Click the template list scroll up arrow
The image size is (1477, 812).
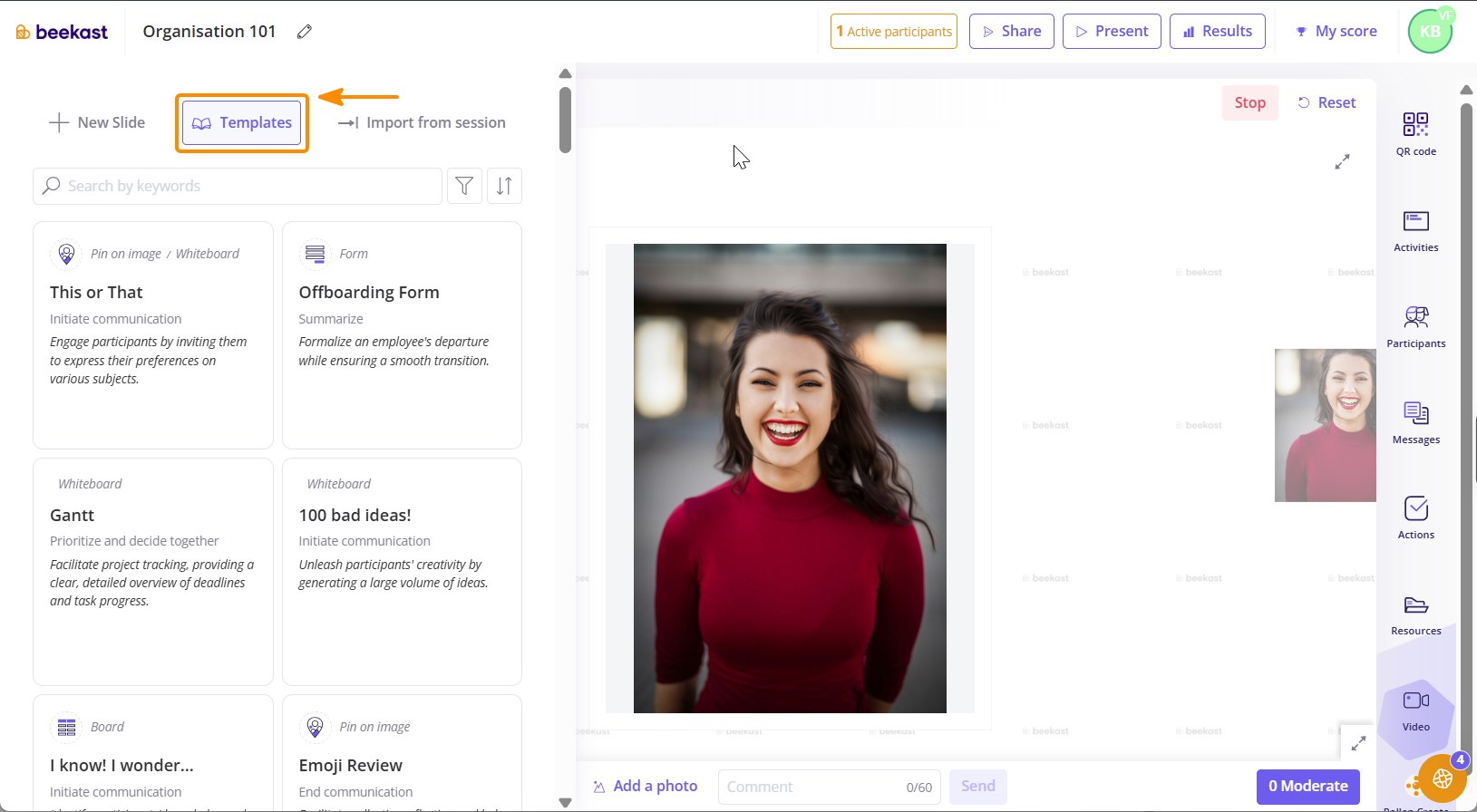point(565,73)
